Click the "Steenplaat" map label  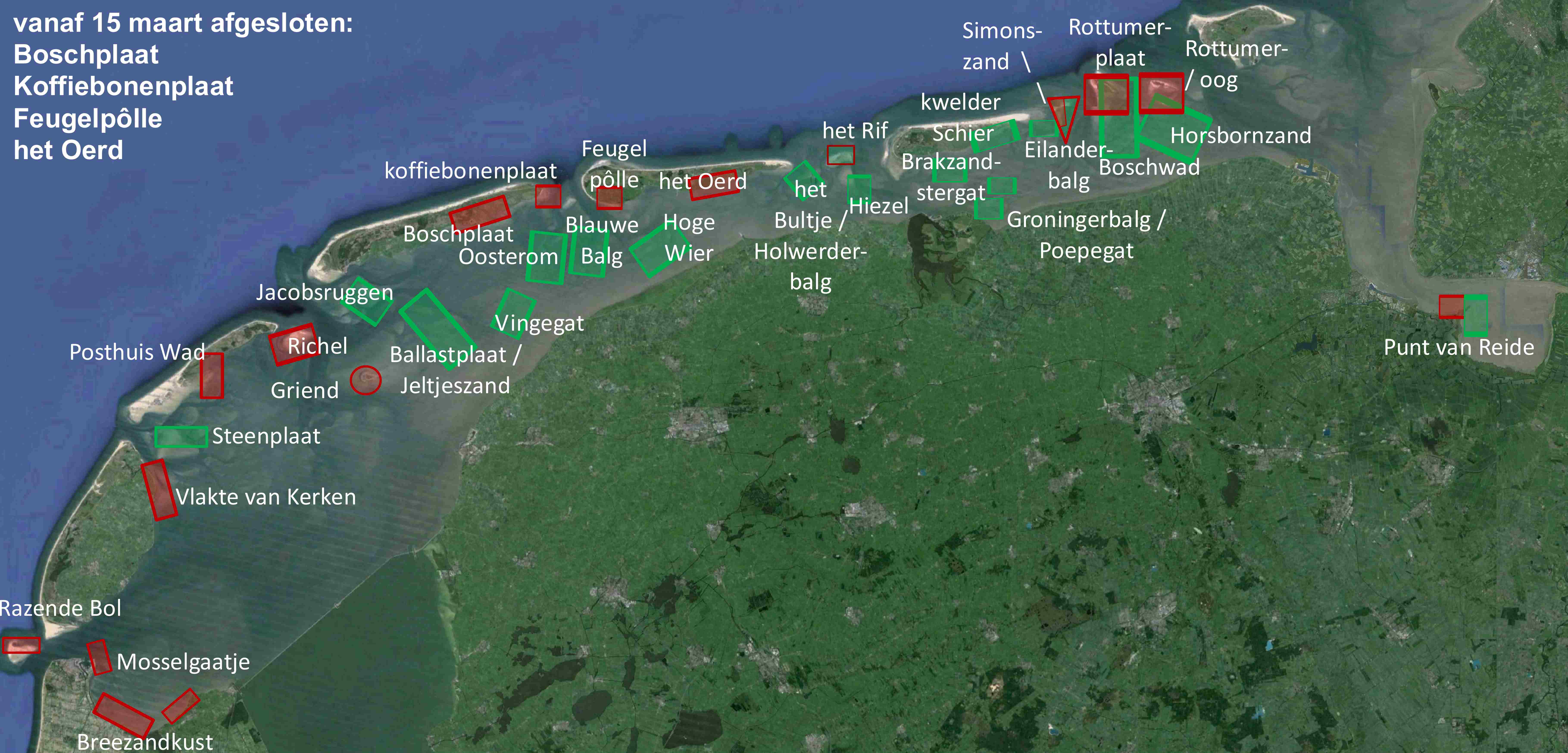tap(266, 436)
